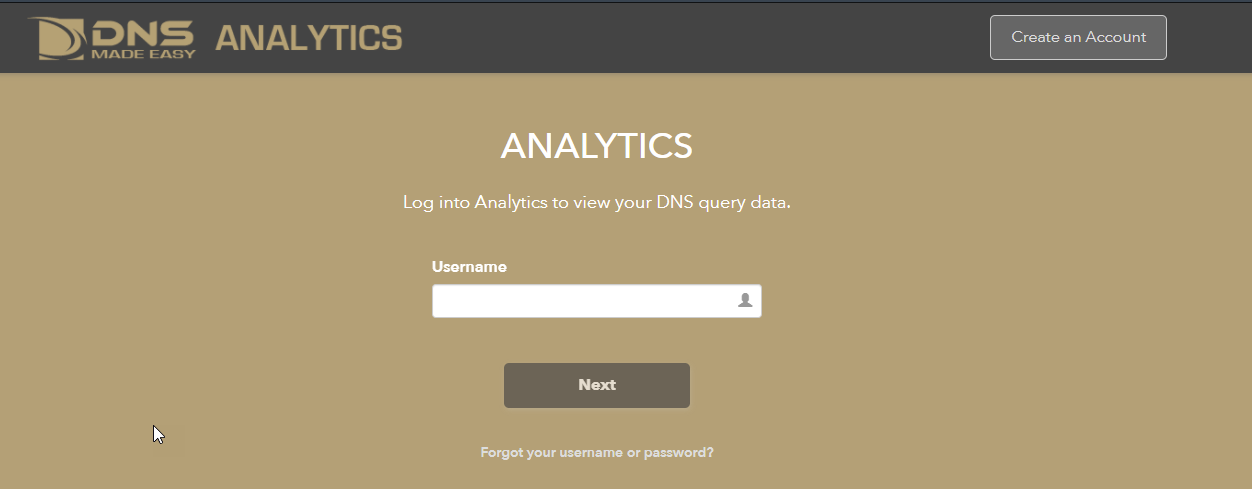Click the Log into Analytics description text
The height and width of the screenshot is (489, 1252).
pyautogui.click(x=597, y=202)
